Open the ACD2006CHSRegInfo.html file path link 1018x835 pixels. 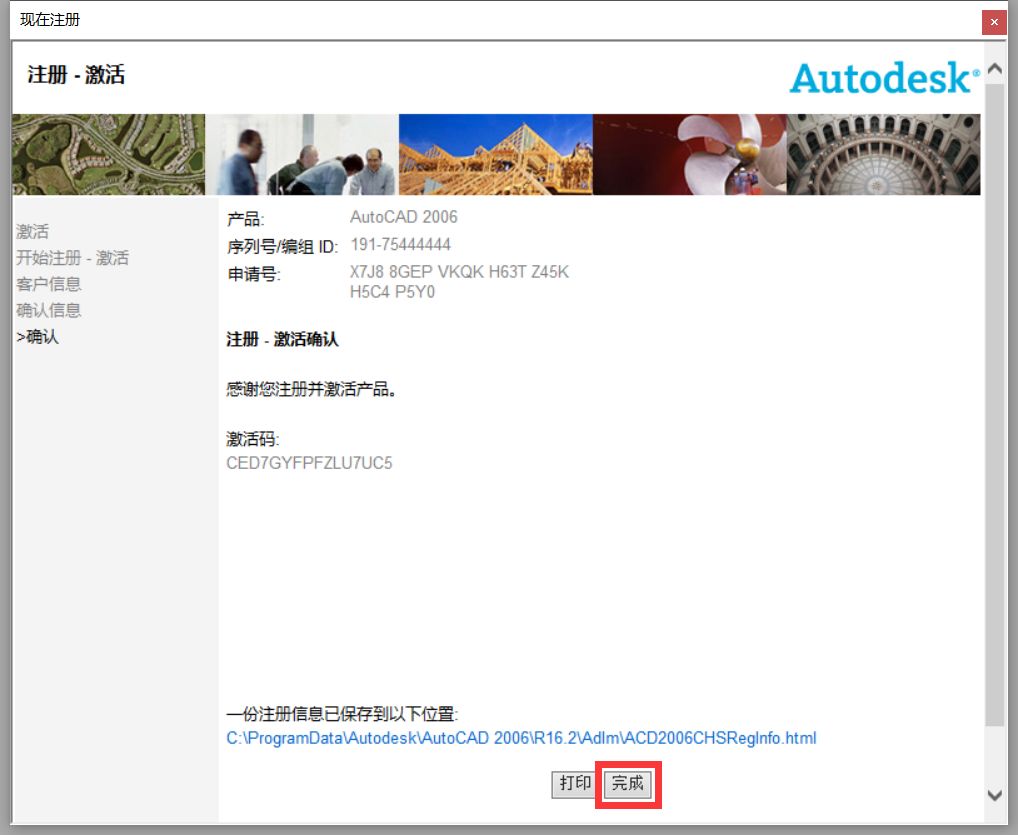click(521, 738)
